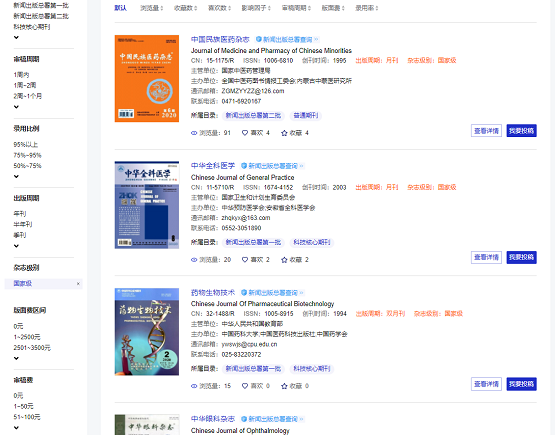Expand more options under 审稿周期
The width and height of the screenshot is (555, 435).
point(16,107)
